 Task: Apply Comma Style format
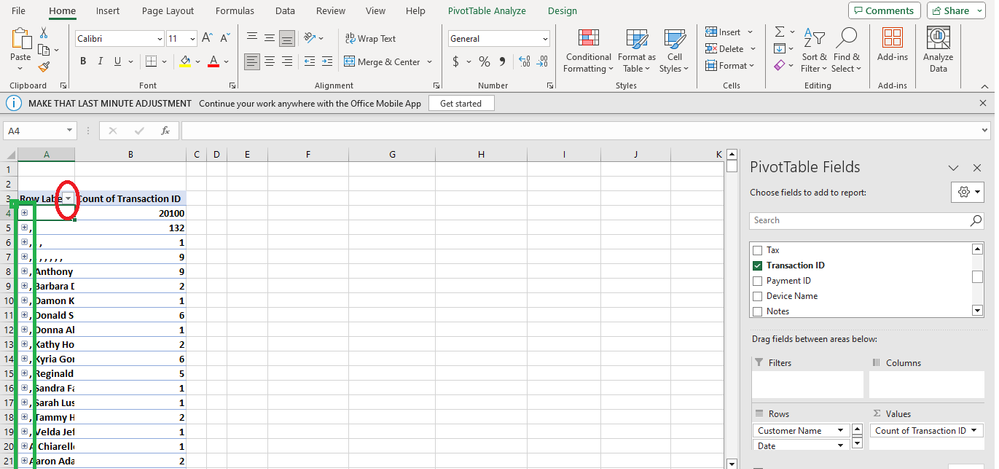(502, 62)
